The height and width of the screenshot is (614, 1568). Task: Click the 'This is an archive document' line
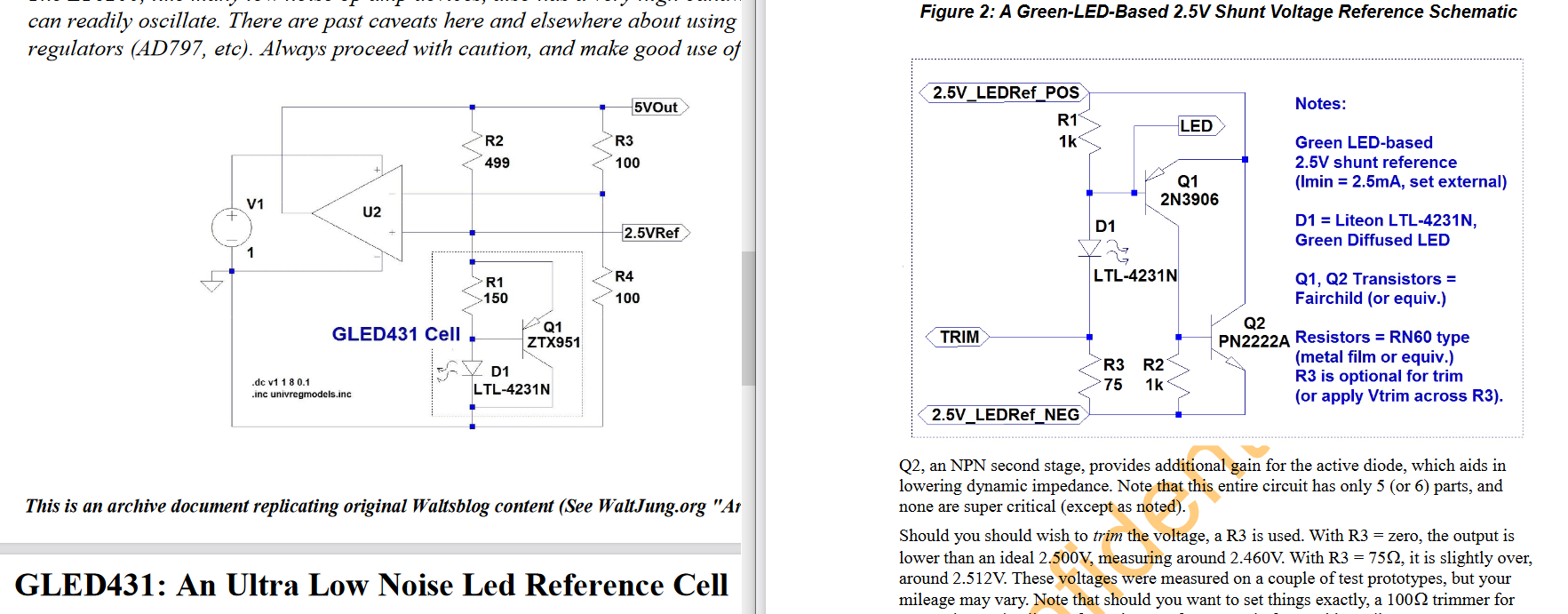click(383, 506)
